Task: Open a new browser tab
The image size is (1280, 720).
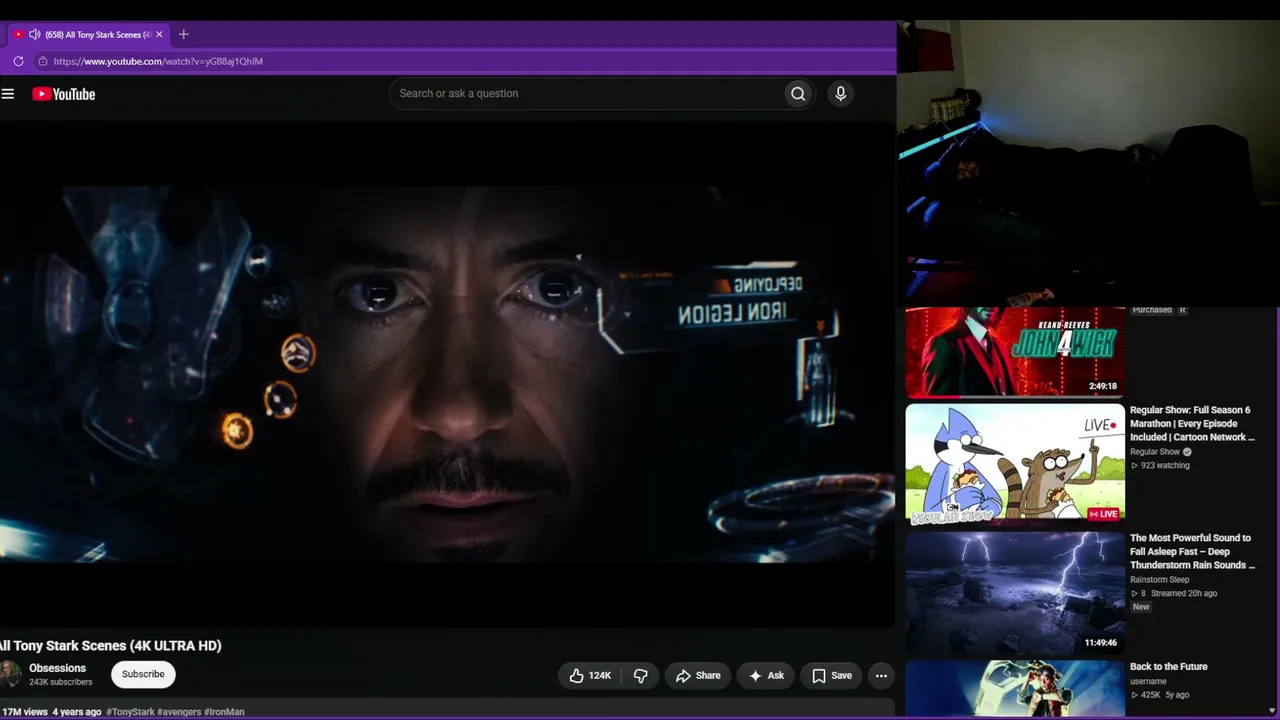Action: tap(183, 34)
